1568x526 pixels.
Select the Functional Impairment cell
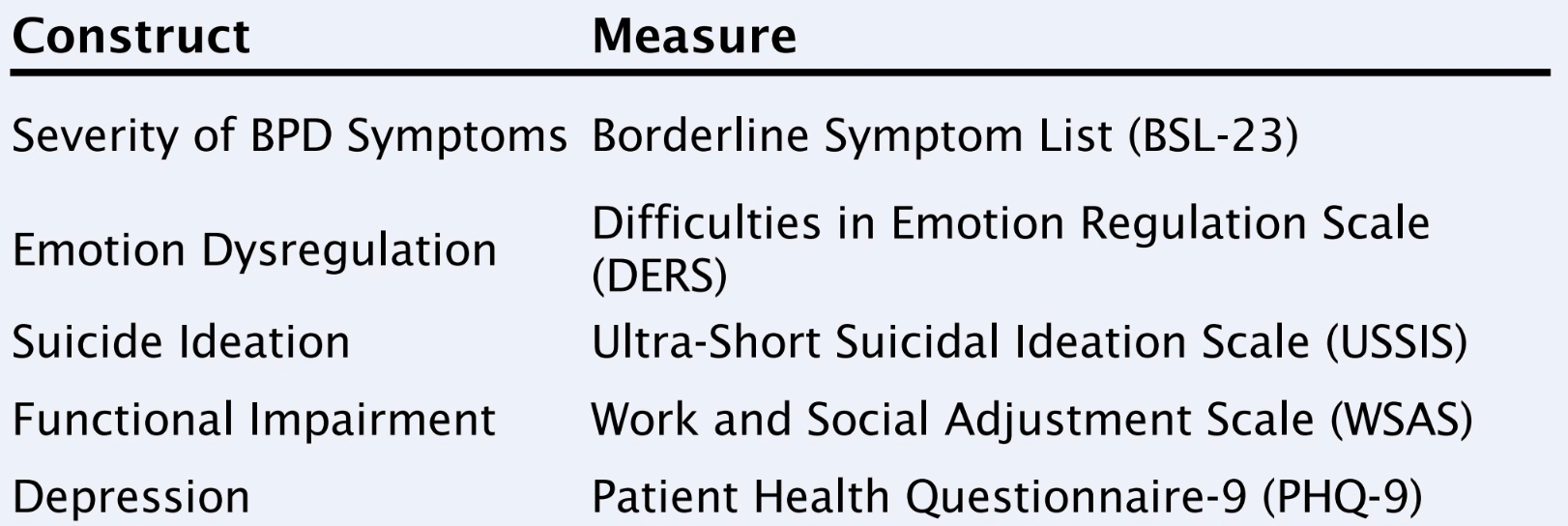point(253,420)
